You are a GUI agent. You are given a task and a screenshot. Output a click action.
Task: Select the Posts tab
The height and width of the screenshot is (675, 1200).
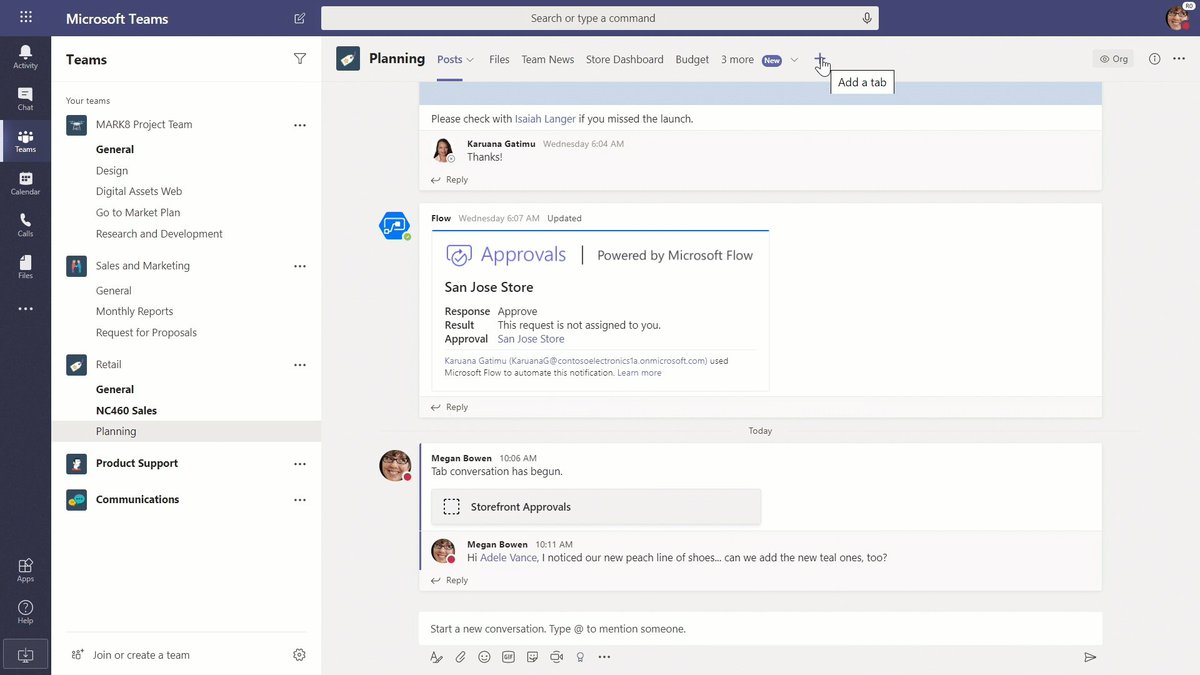click(449, 60)
